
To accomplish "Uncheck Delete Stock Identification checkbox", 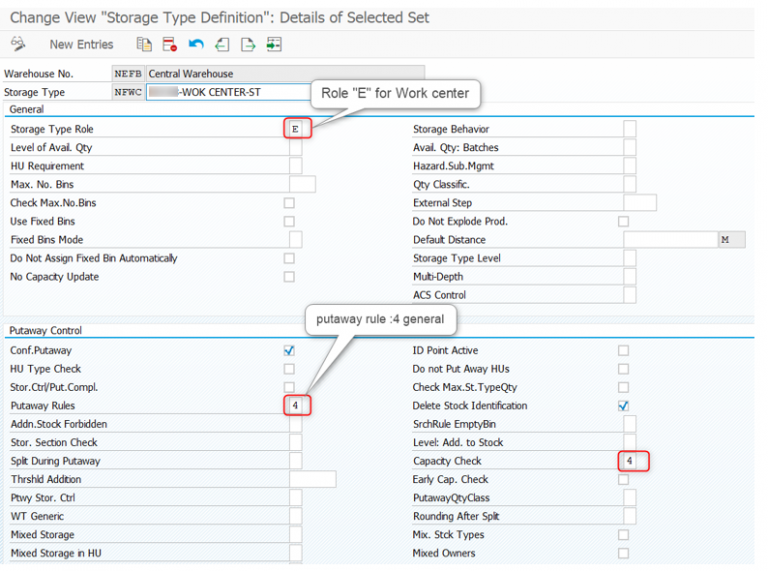I will point(624,406).
